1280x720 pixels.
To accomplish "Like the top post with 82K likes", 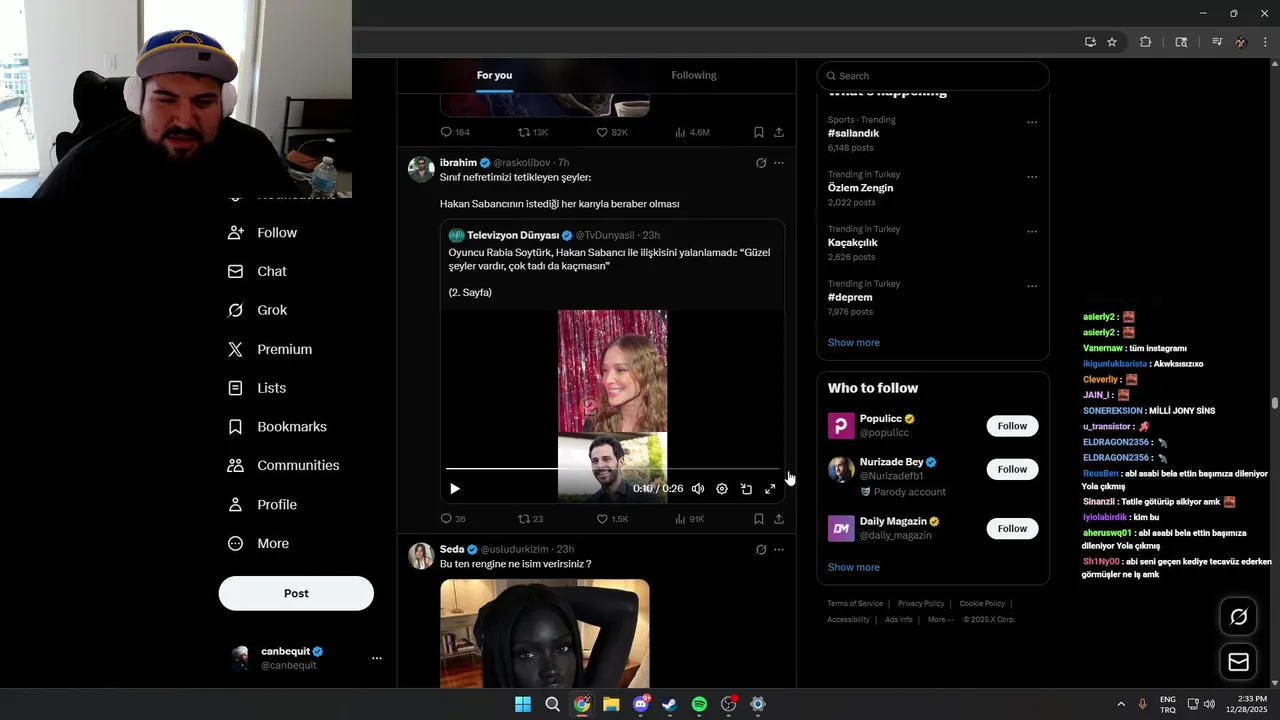I will pyautogui.click(x=612, y=132).
